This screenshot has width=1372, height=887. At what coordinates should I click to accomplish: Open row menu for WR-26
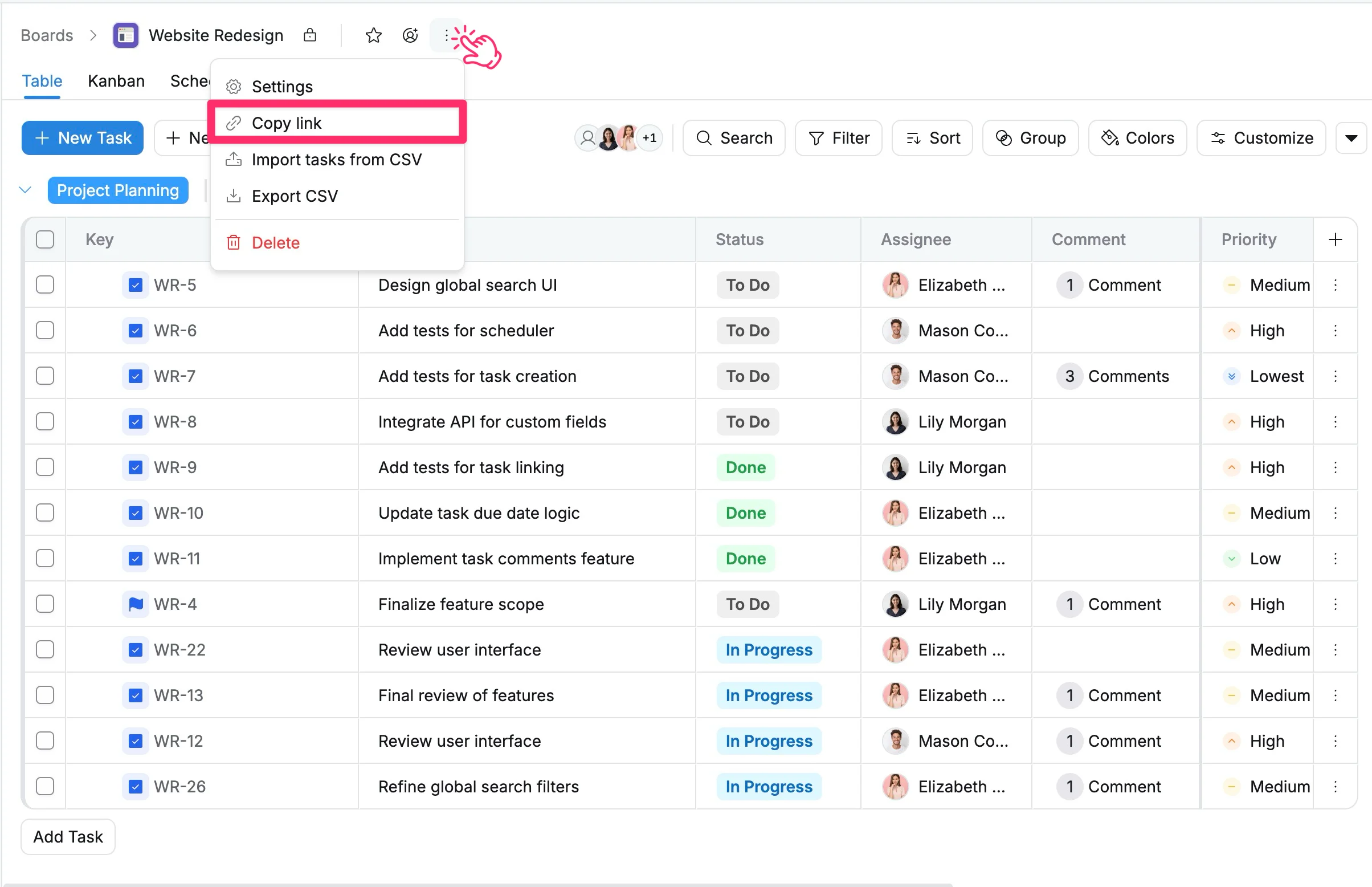click(x=1335, y=786)
